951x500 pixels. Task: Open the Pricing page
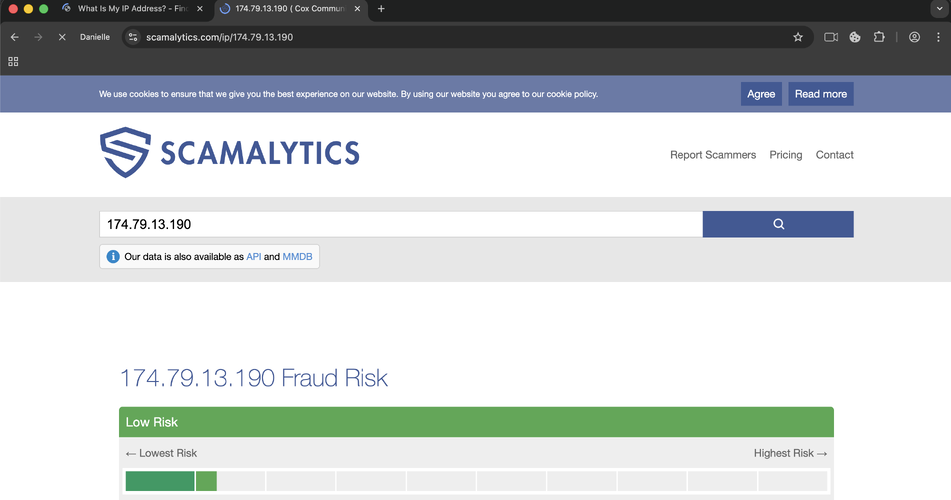(785, 155)
